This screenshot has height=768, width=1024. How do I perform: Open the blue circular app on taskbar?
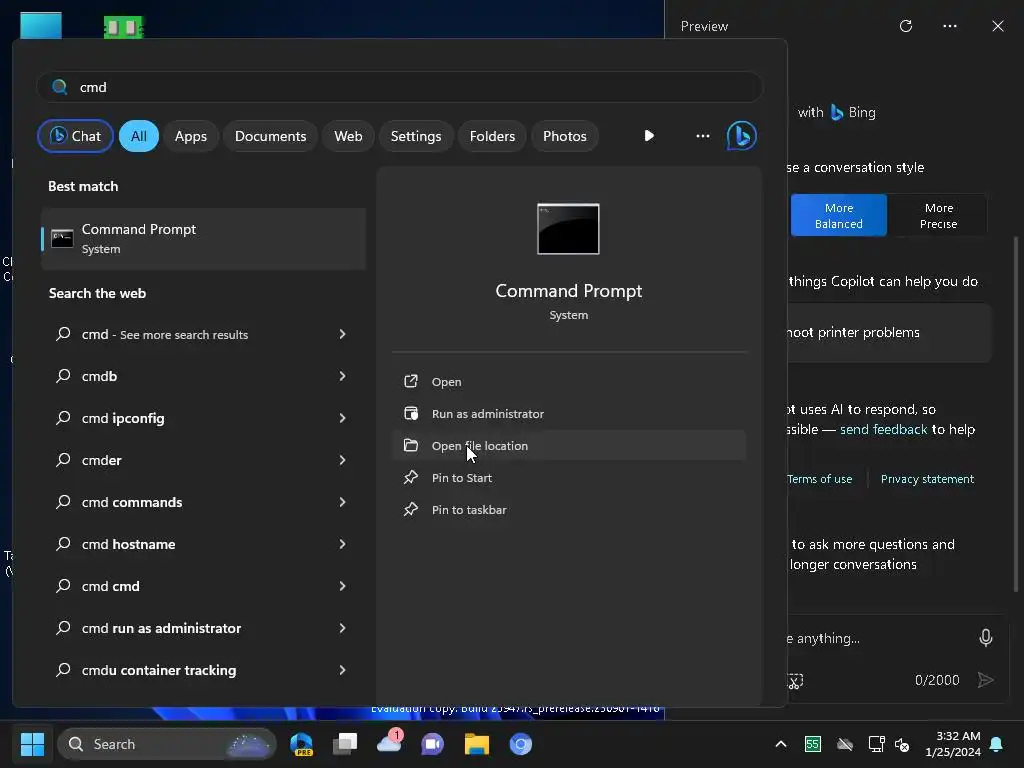tap(520, 744)
